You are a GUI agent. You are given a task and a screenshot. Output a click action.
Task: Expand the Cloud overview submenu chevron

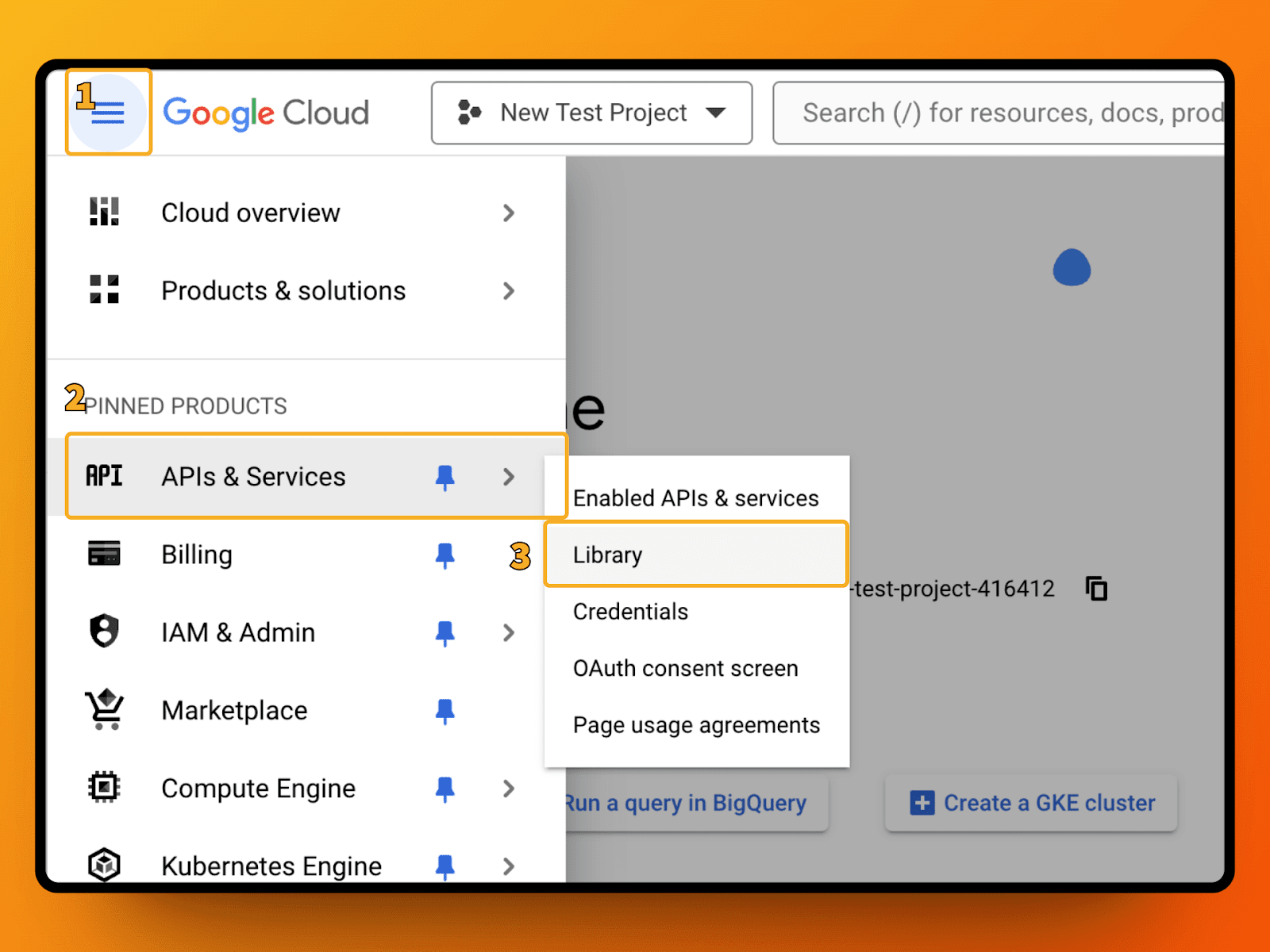509,213
